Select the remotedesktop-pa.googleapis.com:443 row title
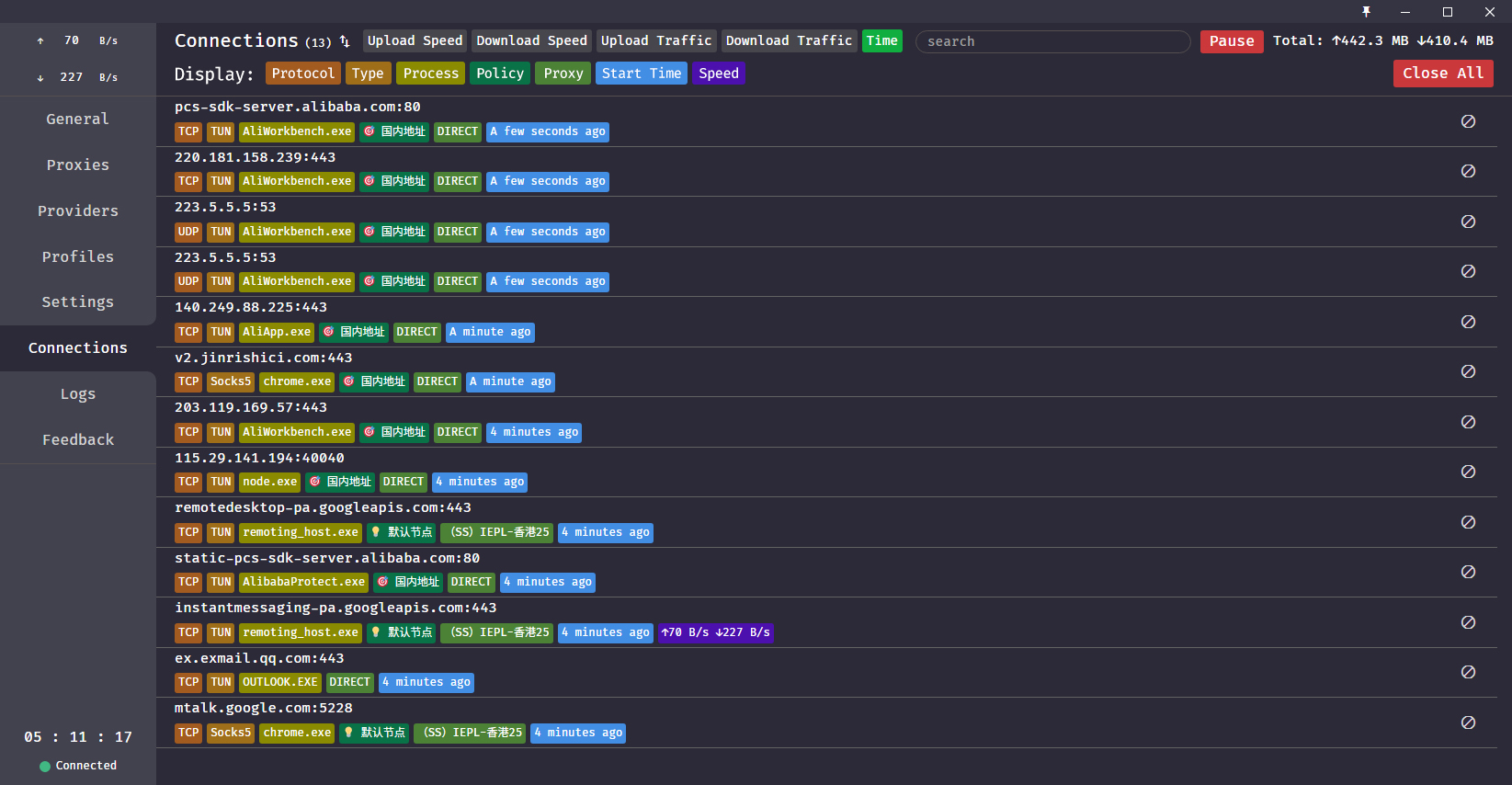 323,507
